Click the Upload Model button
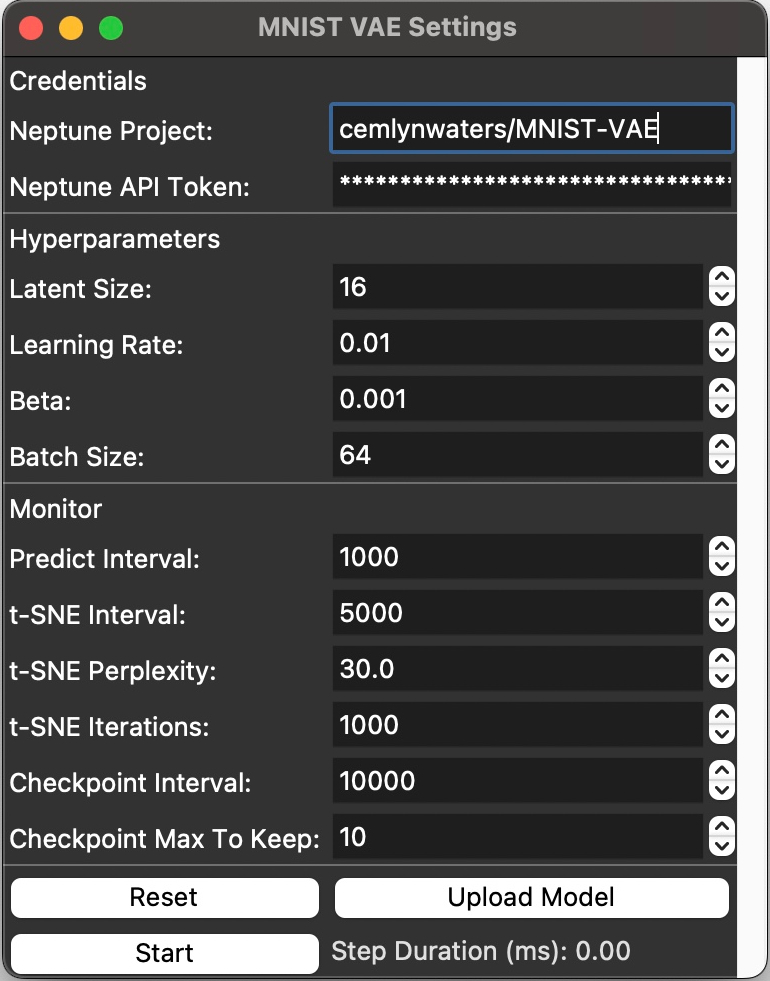The width and height of the screenshot is (770, 981). (x=532, y=897)
